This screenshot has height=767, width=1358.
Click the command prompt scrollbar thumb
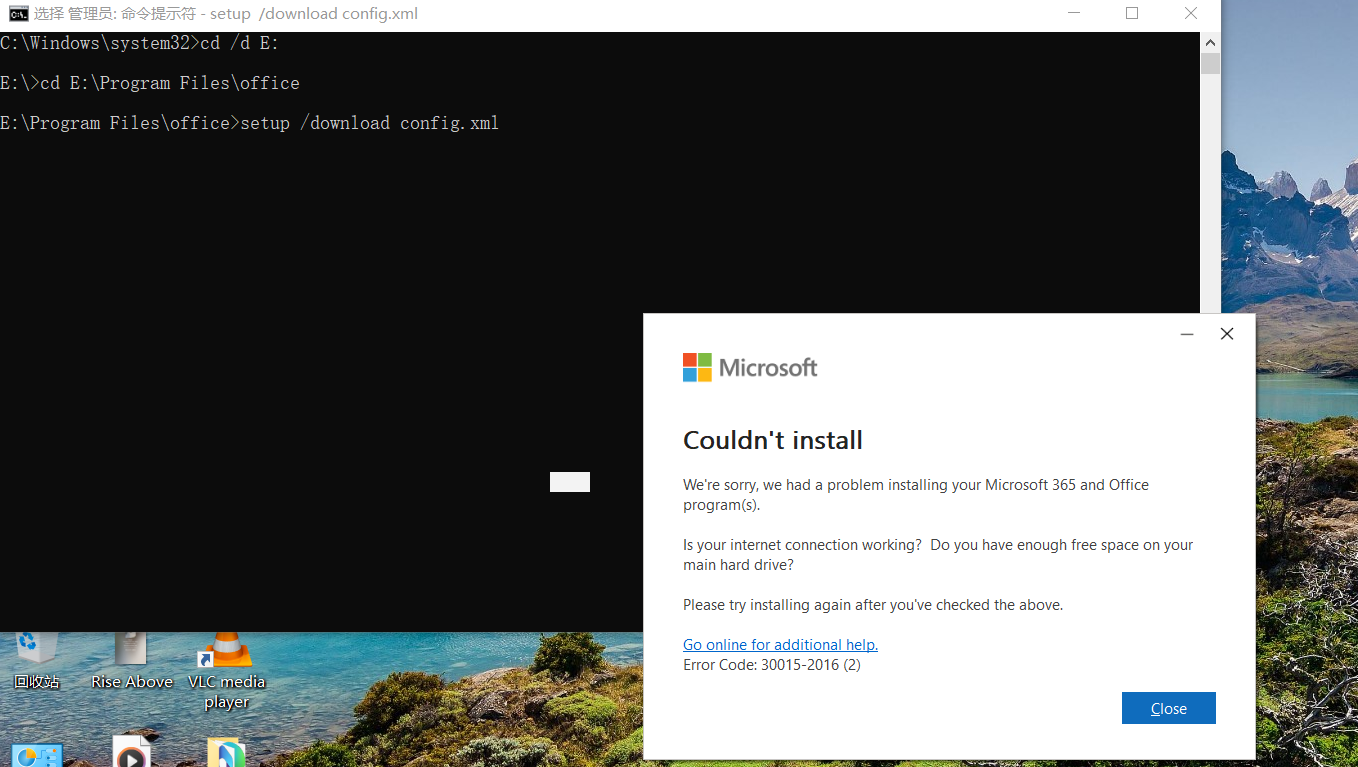coord(1210,64)
